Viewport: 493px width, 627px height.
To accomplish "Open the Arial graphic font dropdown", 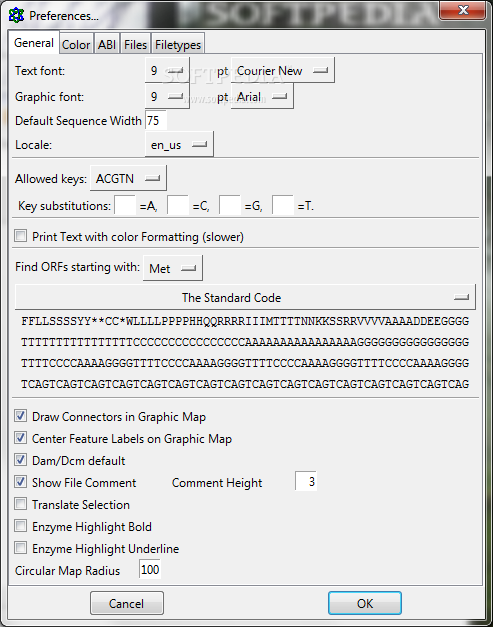I will click(262, 96).
